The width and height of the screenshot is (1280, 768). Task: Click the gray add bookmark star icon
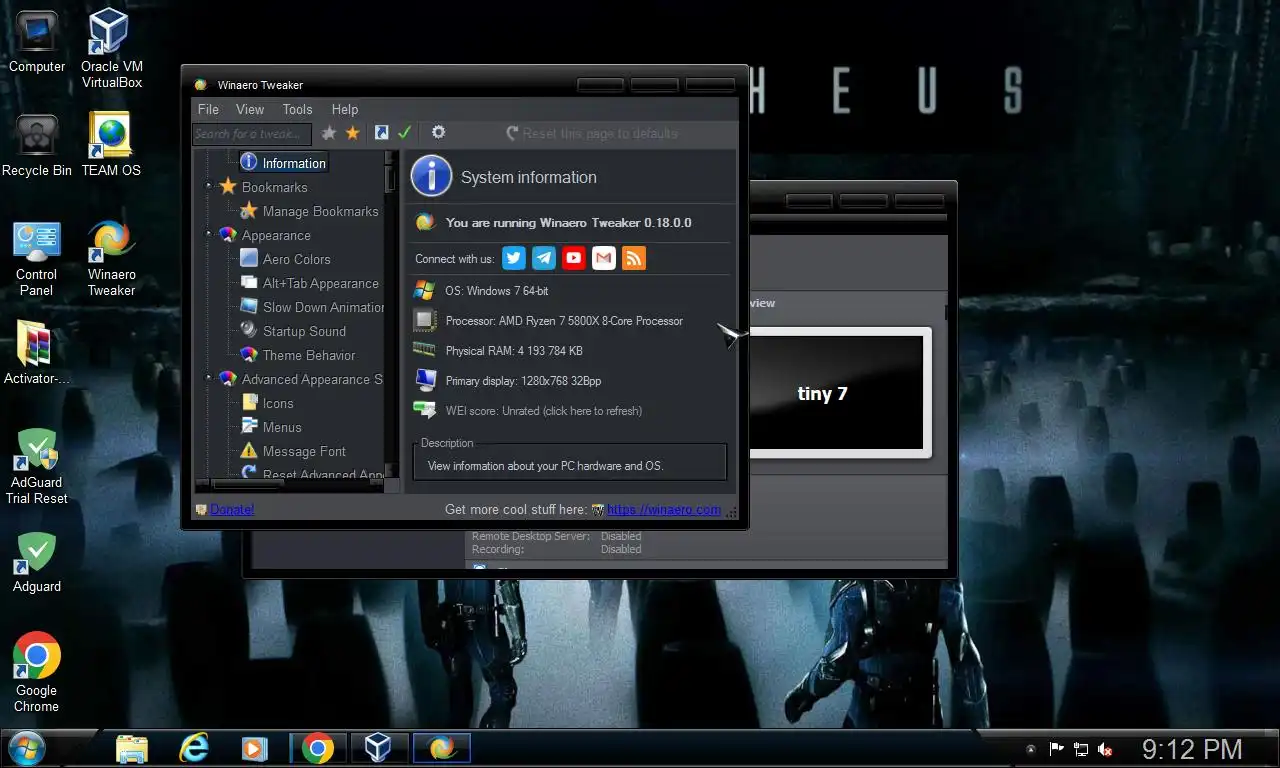(329, 133)
